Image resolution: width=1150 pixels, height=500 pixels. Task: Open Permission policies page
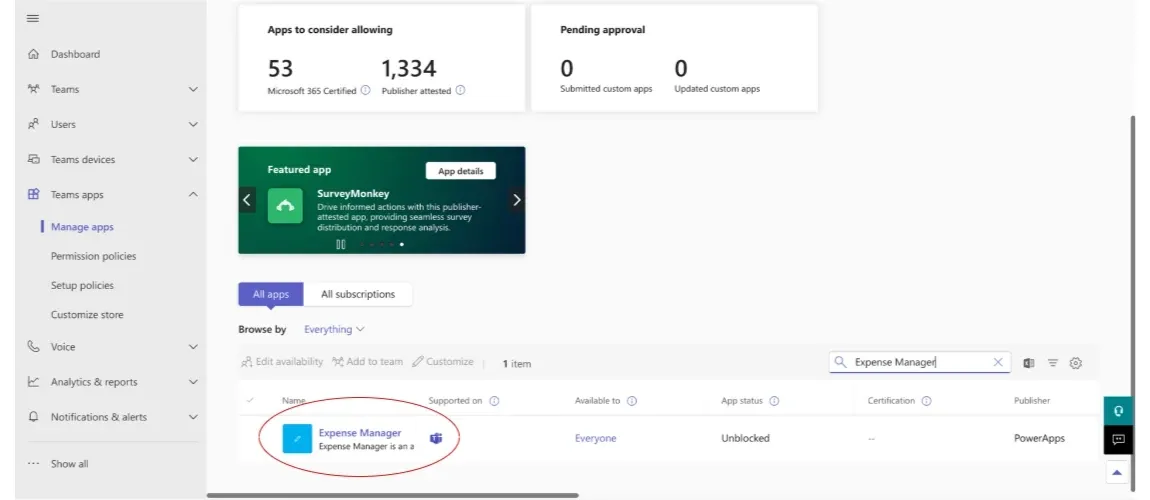click(93, 256)
